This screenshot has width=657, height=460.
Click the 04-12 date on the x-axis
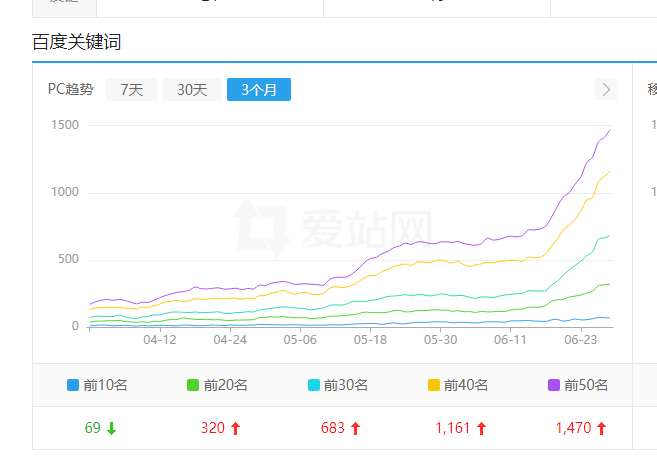pos(160,340)
